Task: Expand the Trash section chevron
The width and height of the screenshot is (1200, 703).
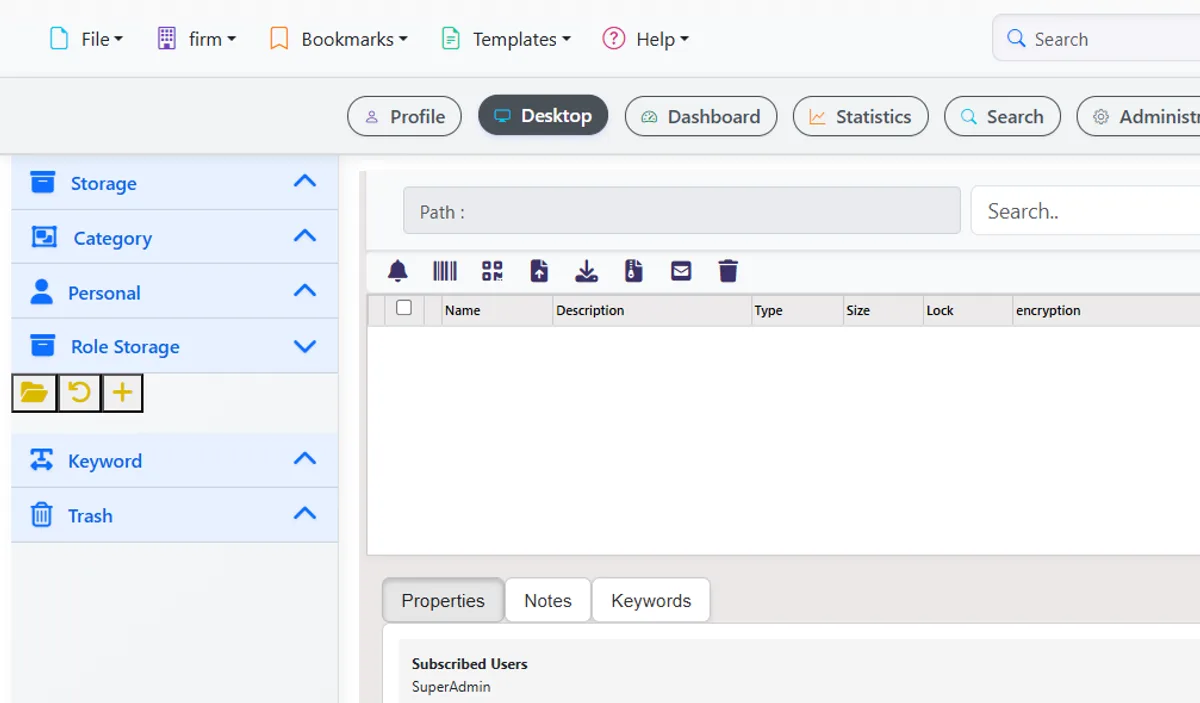Action: click(305, 514)
